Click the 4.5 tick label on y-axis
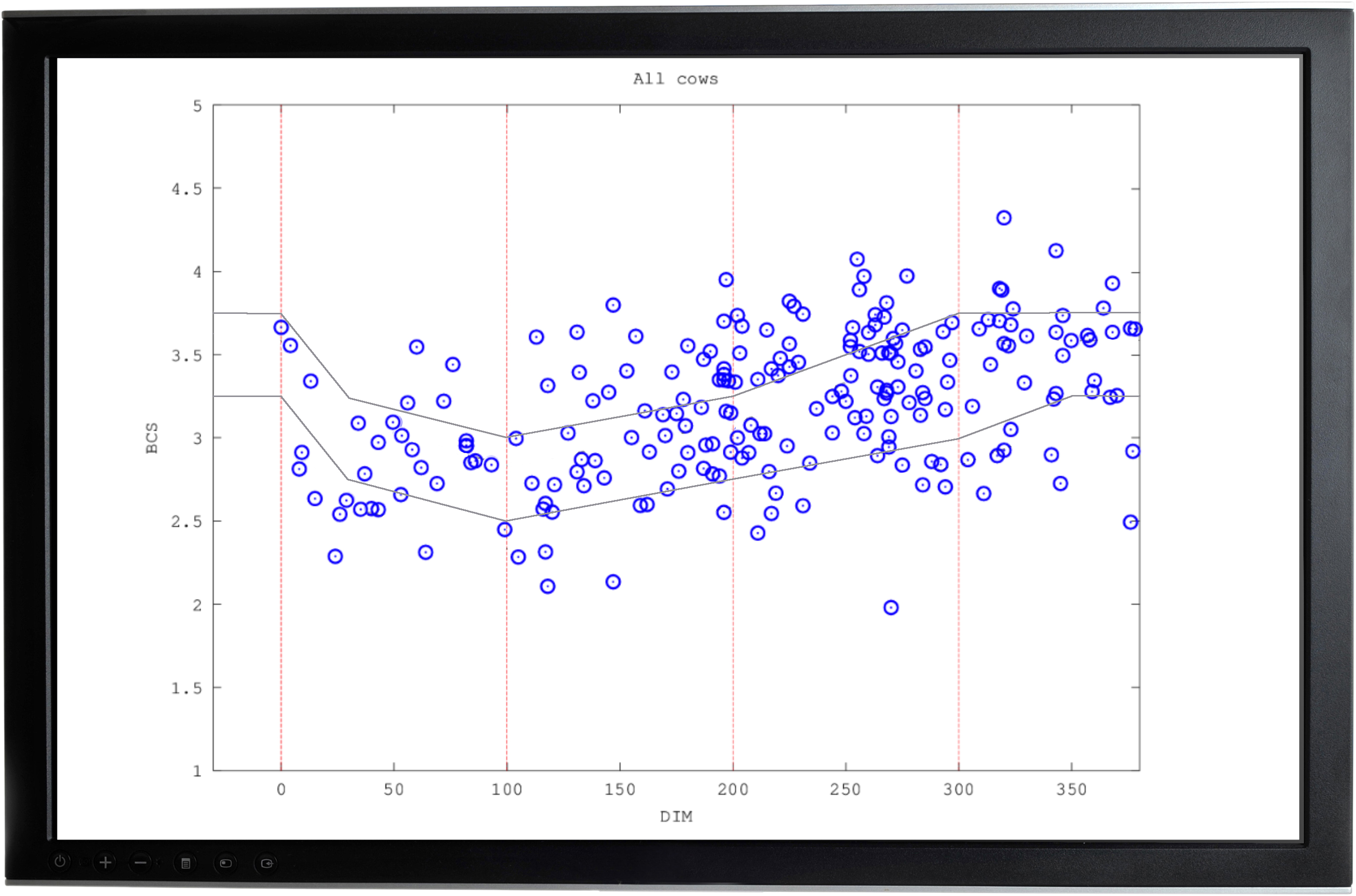 (187, 189)
